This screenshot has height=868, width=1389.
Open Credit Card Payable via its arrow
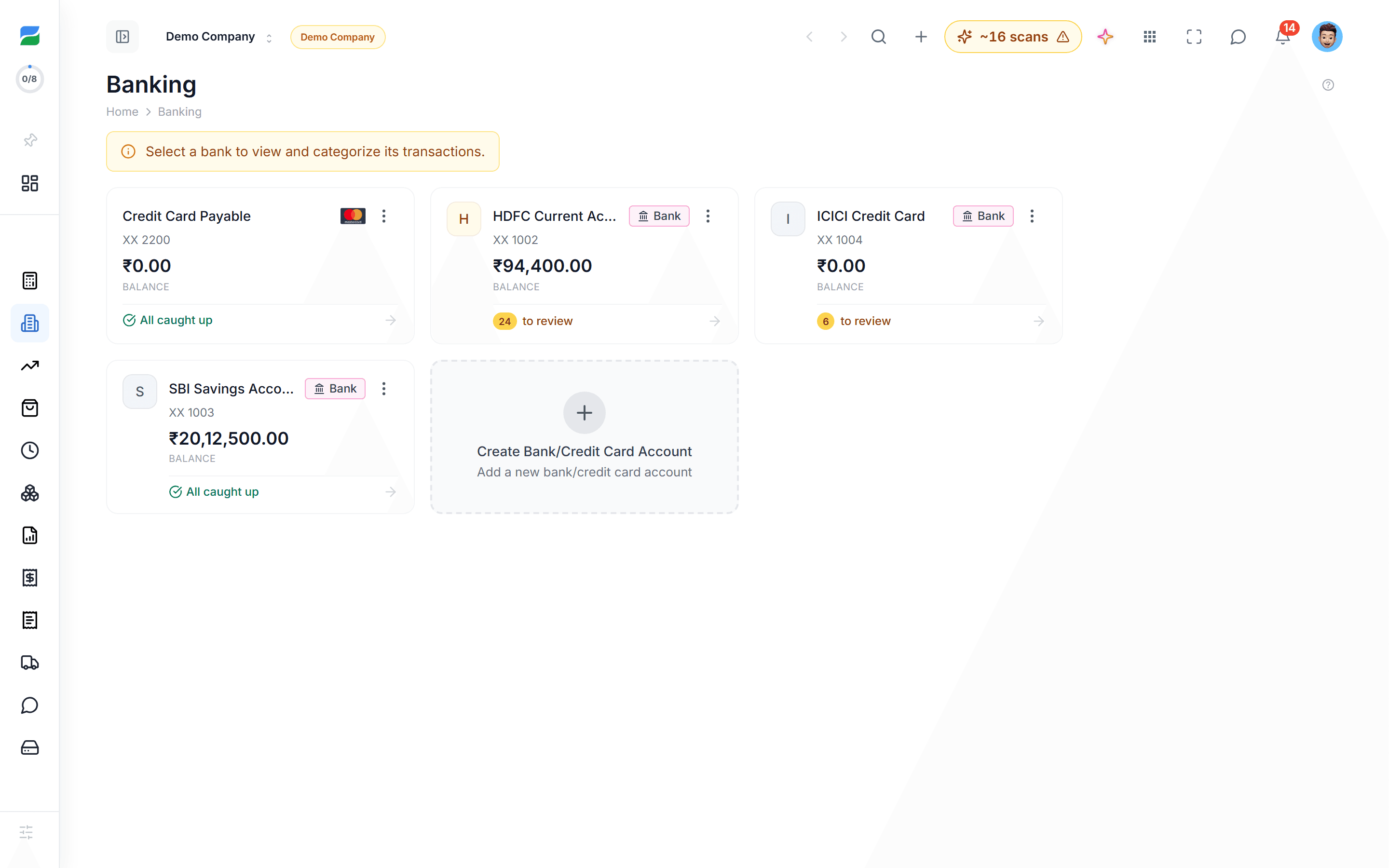pyautogui.click(x=391, y=320)
